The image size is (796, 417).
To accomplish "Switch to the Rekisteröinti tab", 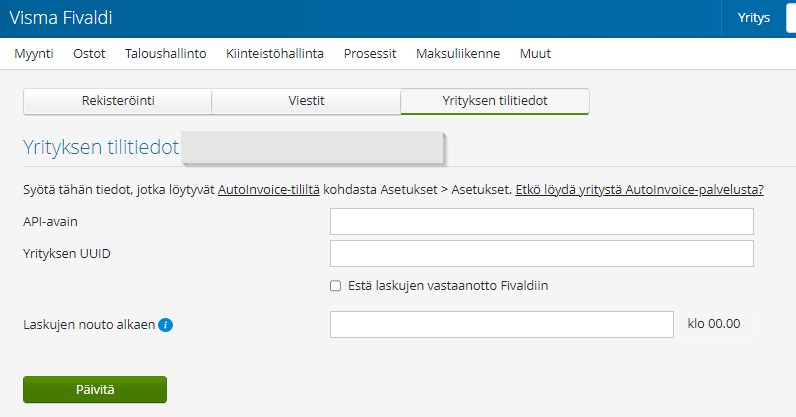I will [x=117, y=101].
